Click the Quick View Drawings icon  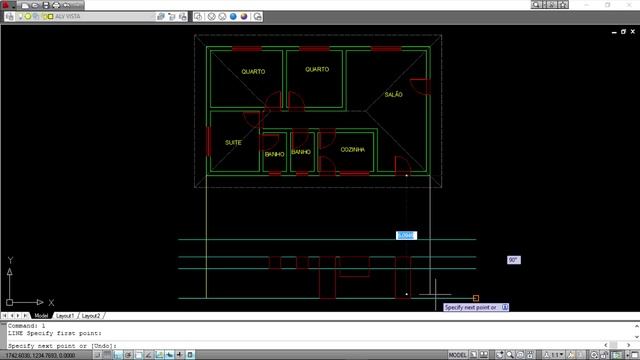[x=484, y=355]
